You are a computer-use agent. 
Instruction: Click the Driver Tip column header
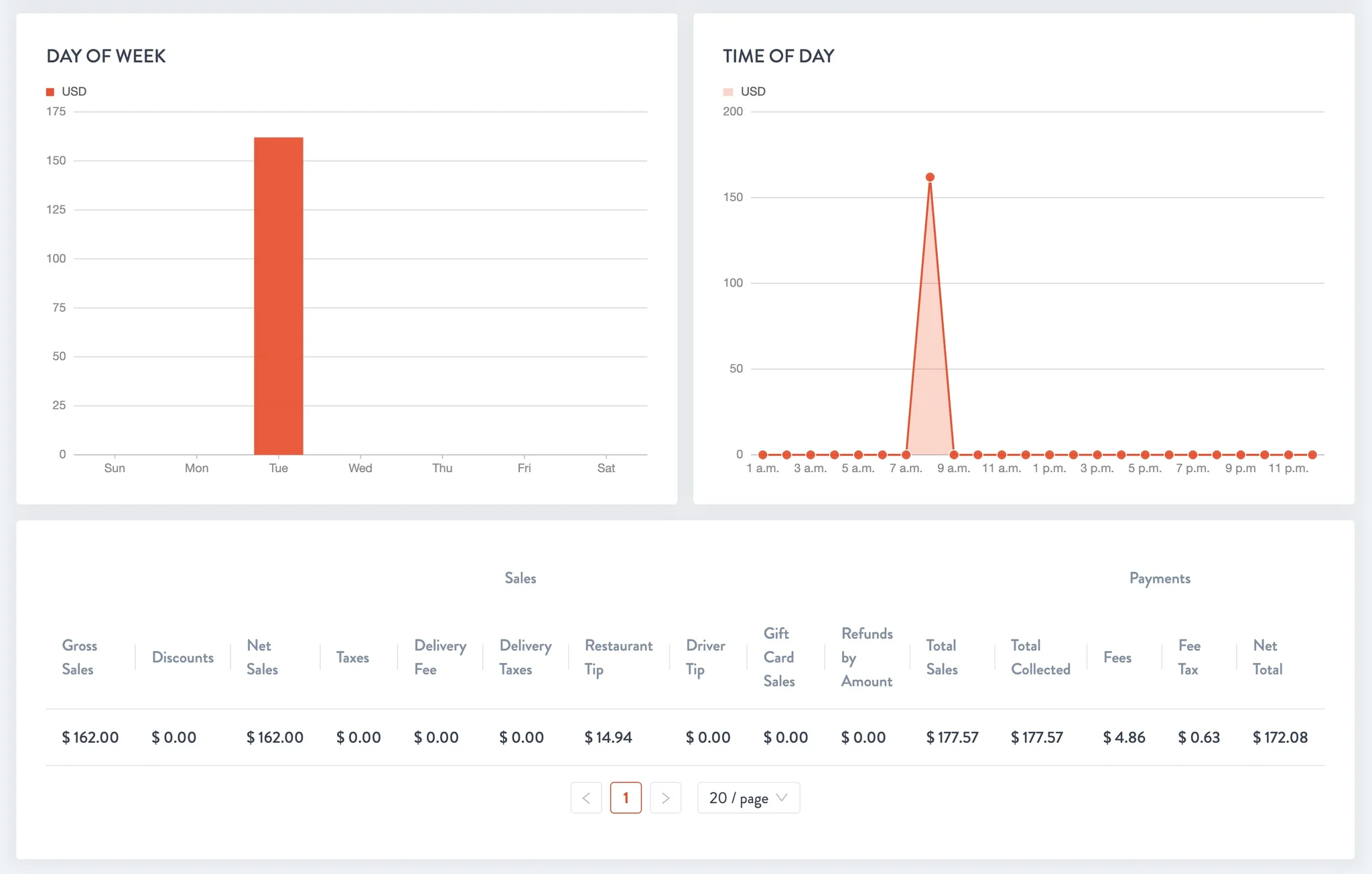(705, 657)
